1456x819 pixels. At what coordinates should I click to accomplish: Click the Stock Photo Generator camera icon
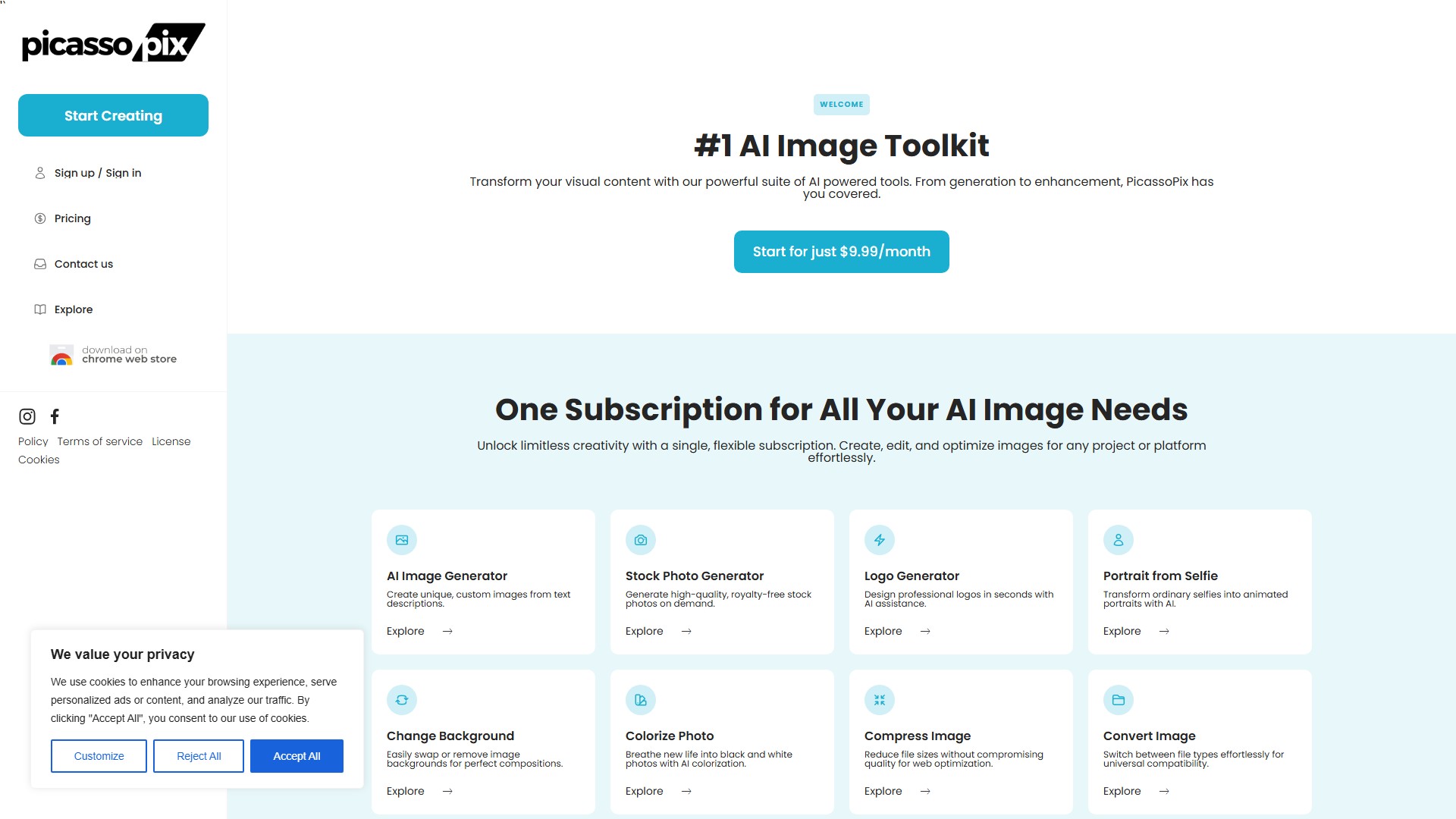pyautogui.click(x=641, y=540)
